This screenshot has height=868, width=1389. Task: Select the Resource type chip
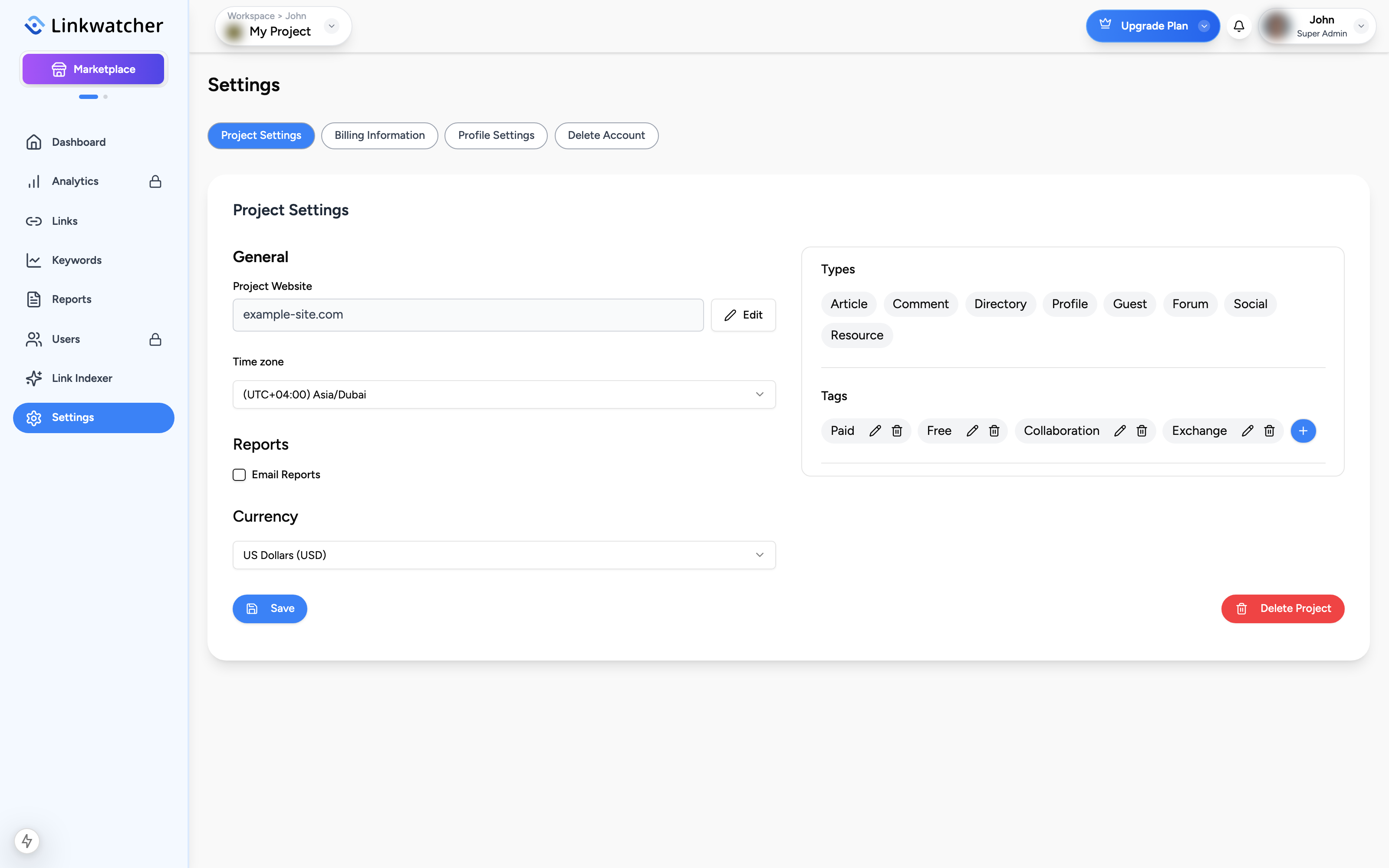click(x=856, y=335)
